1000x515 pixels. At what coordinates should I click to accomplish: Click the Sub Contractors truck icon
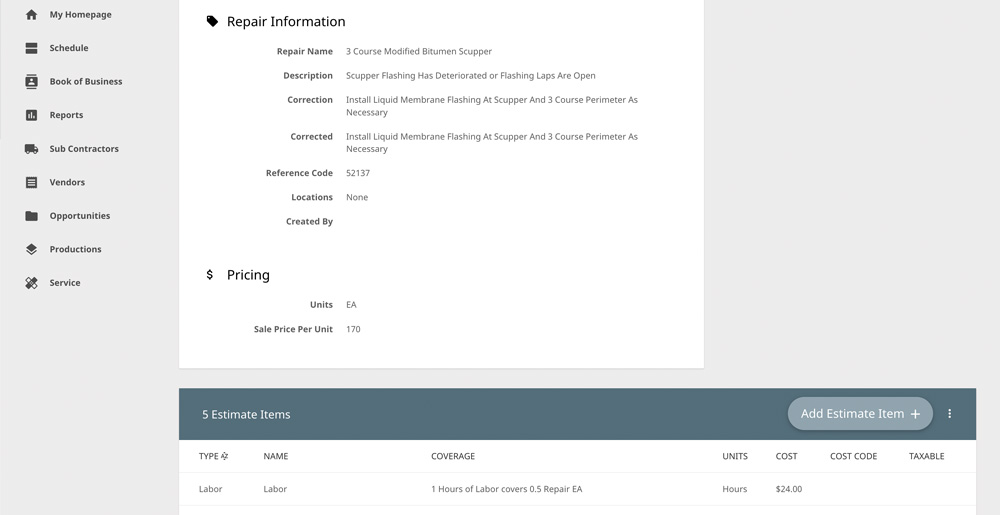pyautogui.click(x=31, y=149)
